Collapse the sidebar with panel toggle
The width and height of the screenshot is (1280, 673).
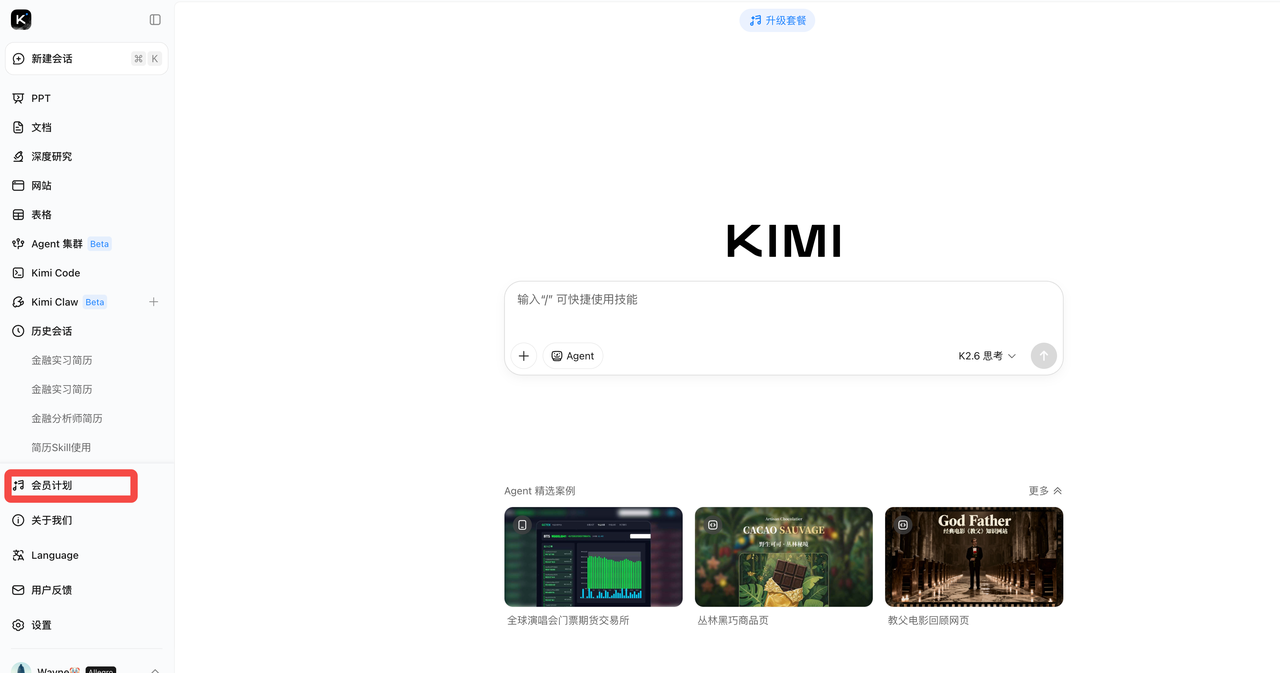coord(155,18)
